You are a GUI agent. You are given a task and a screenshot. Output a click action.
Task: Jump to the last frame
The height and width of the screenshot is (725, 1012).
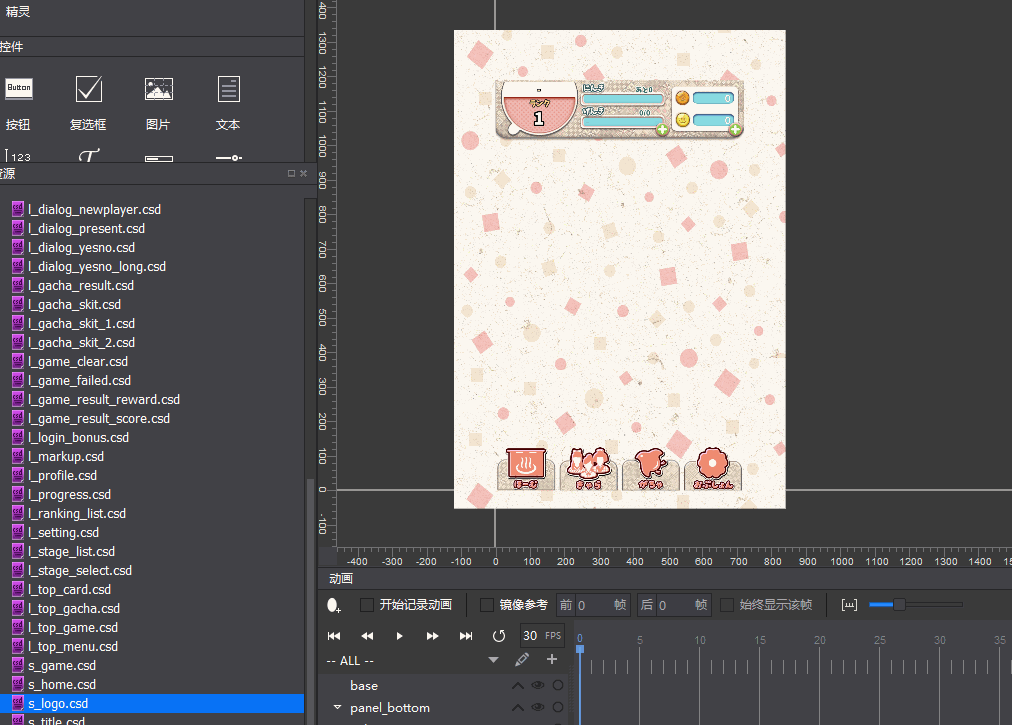(x=466, y=636)
